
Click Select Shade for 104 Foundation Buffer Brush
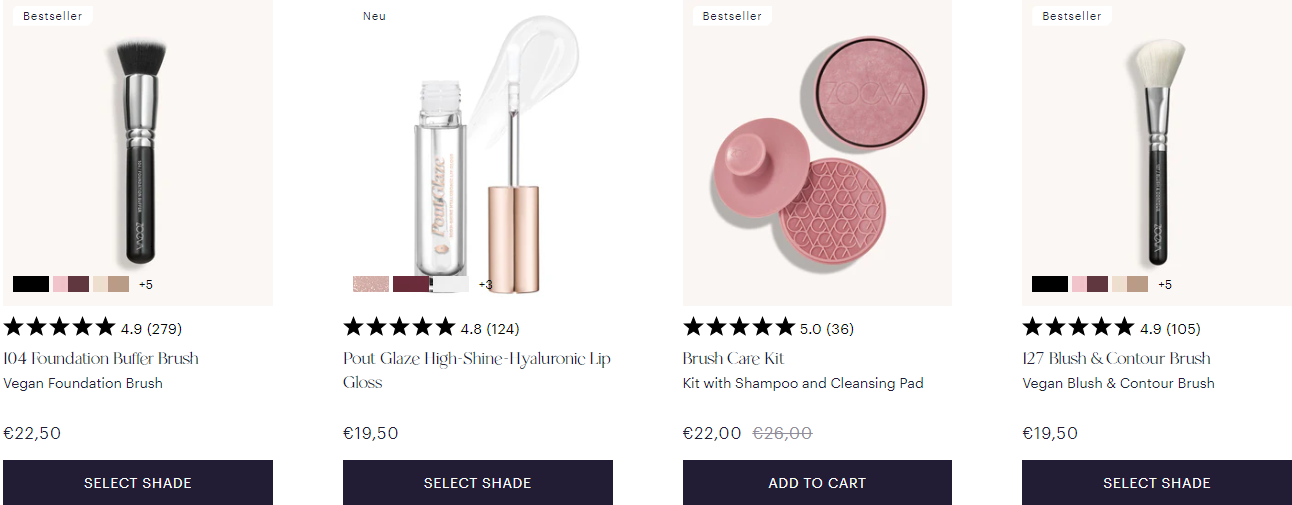138,482
